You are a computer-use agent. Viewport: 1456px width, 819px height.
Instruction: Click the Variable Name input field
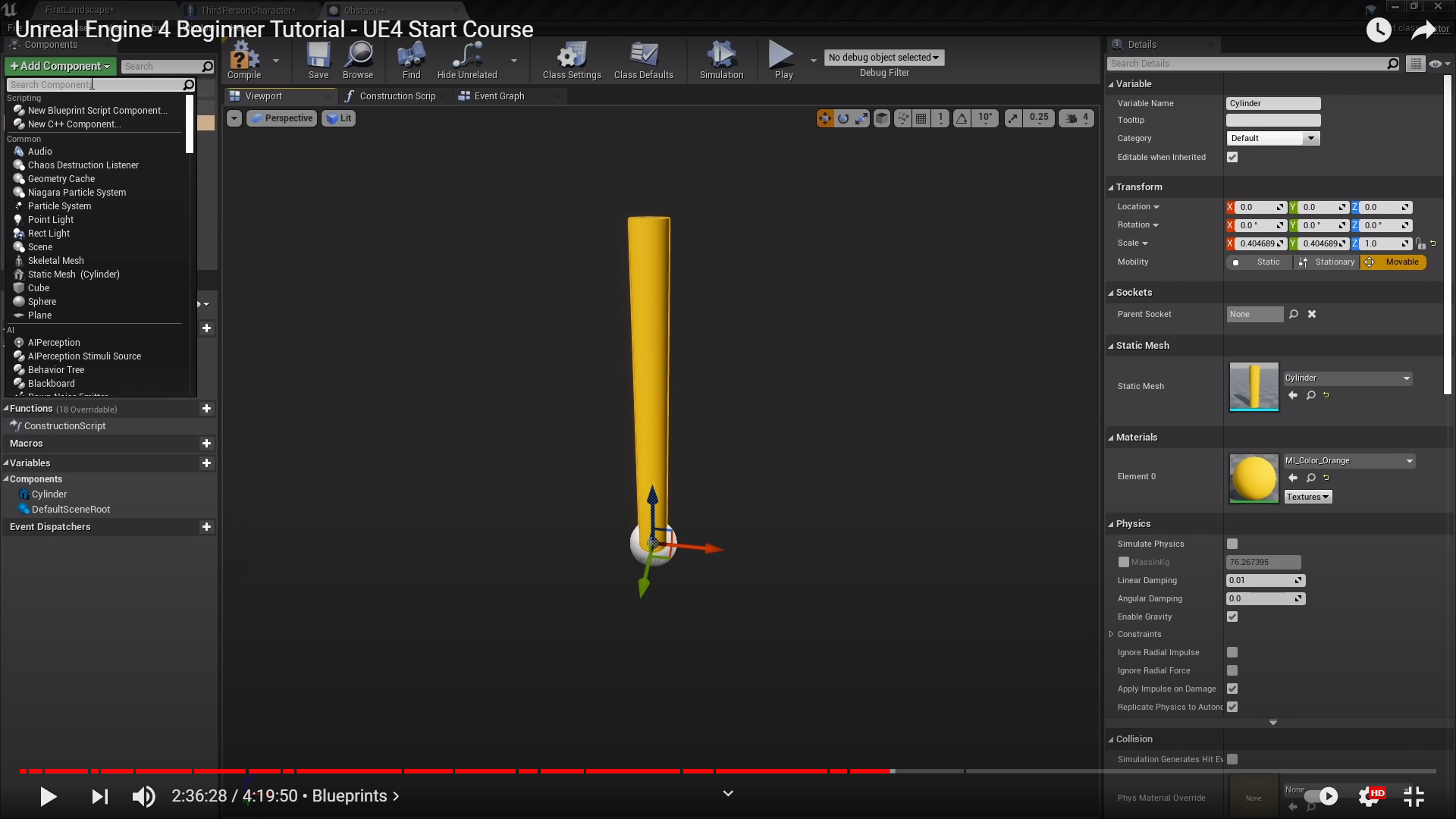coord(1272,103)
